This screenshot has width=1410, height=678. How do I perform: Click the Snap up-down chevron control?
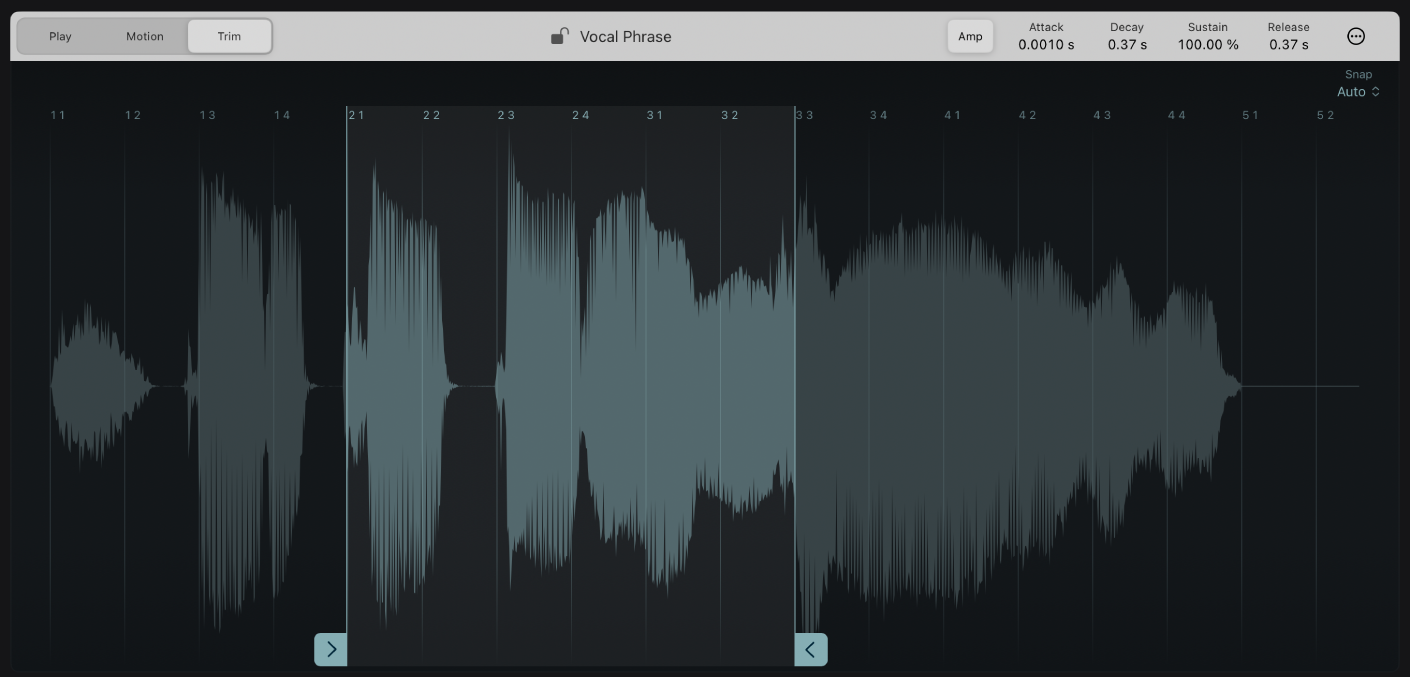1377,91
